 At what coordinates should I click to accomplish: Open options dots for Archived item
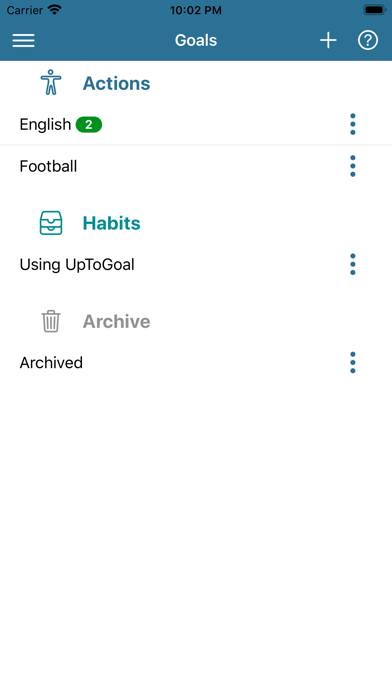coord(352,363)
